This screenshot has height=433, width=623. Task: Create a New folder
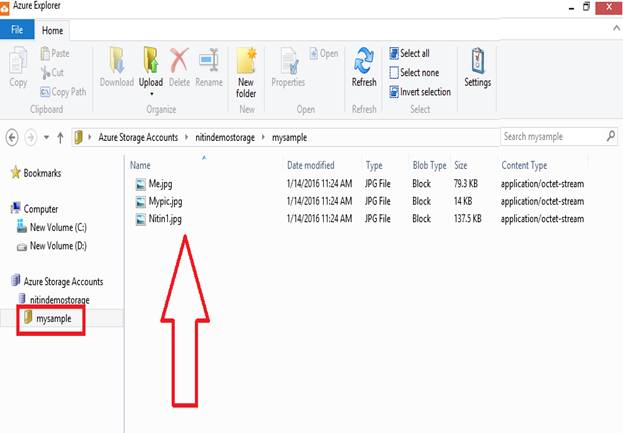(246, 73)
